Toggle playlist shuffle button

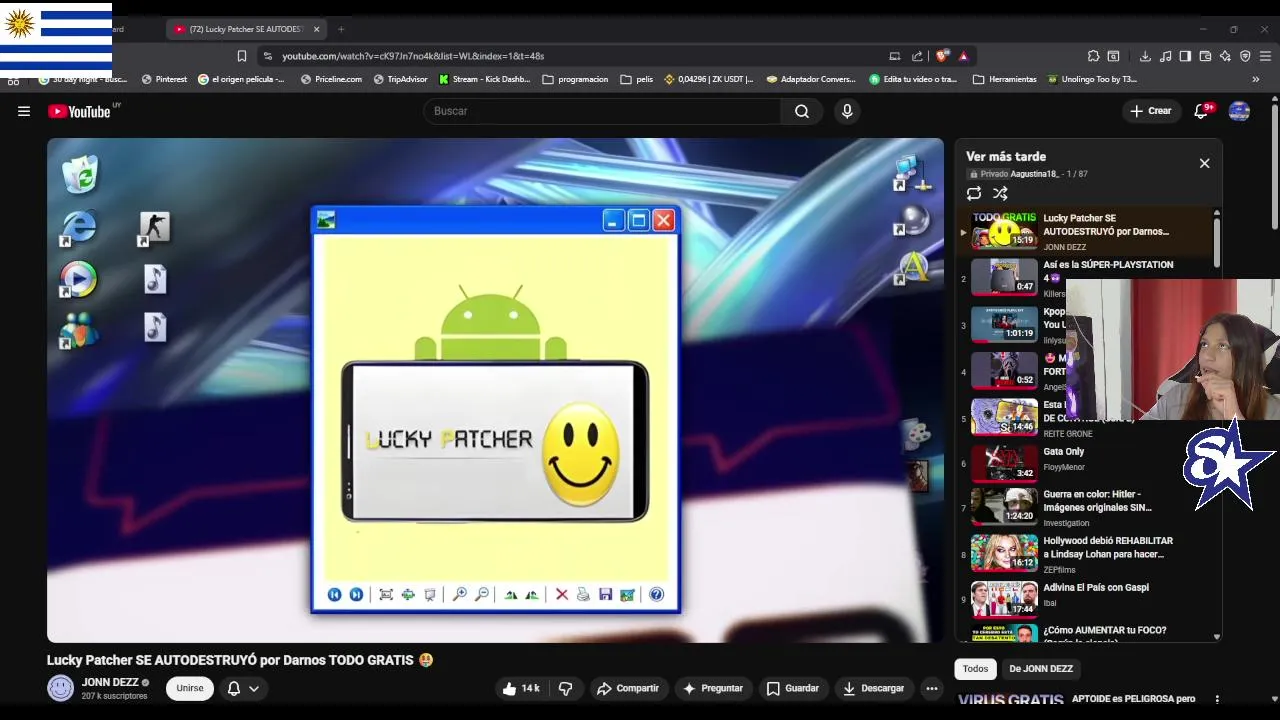pyautogui.click(x=1000, y=193)
